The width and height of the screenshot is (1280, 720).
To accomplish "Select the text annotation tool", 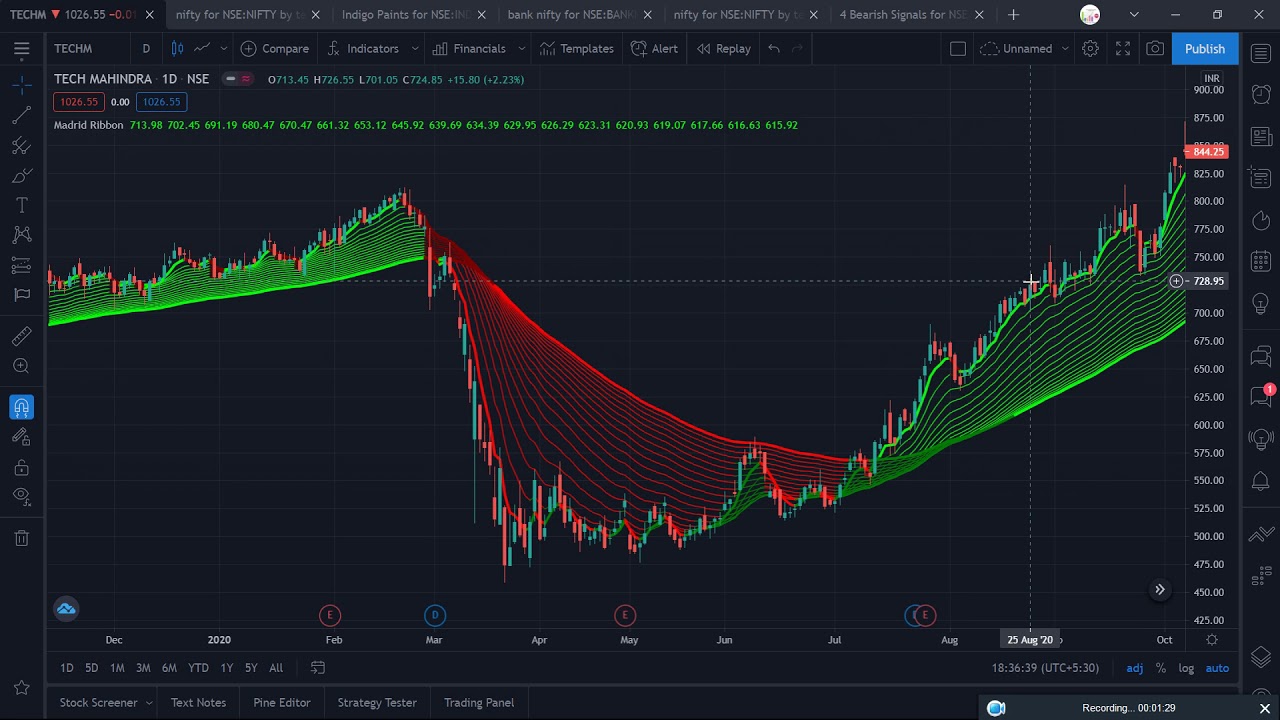I will (x=21, y=206).
